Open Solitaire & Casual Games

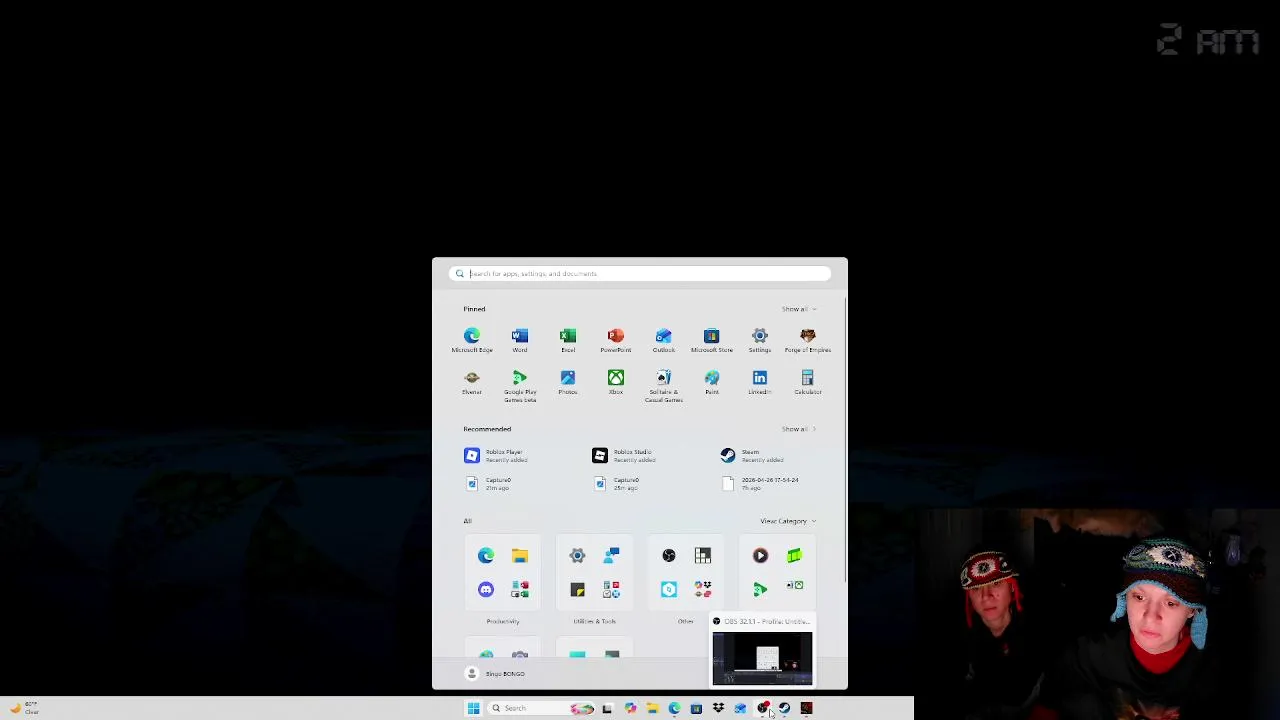pos(664,385)
